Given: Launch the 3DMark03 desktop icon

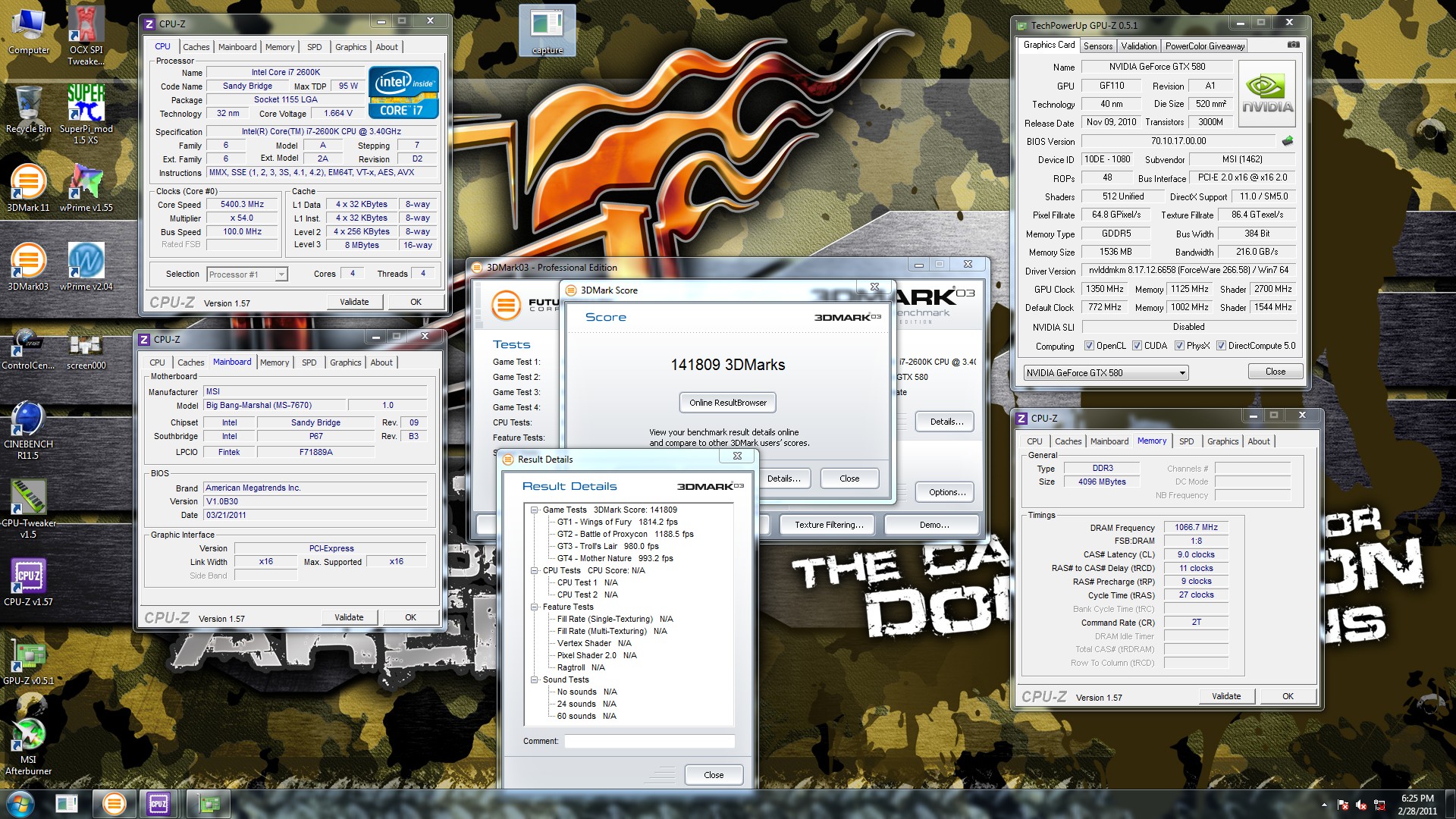Looking at the screenshot, I should click(28, 267).
